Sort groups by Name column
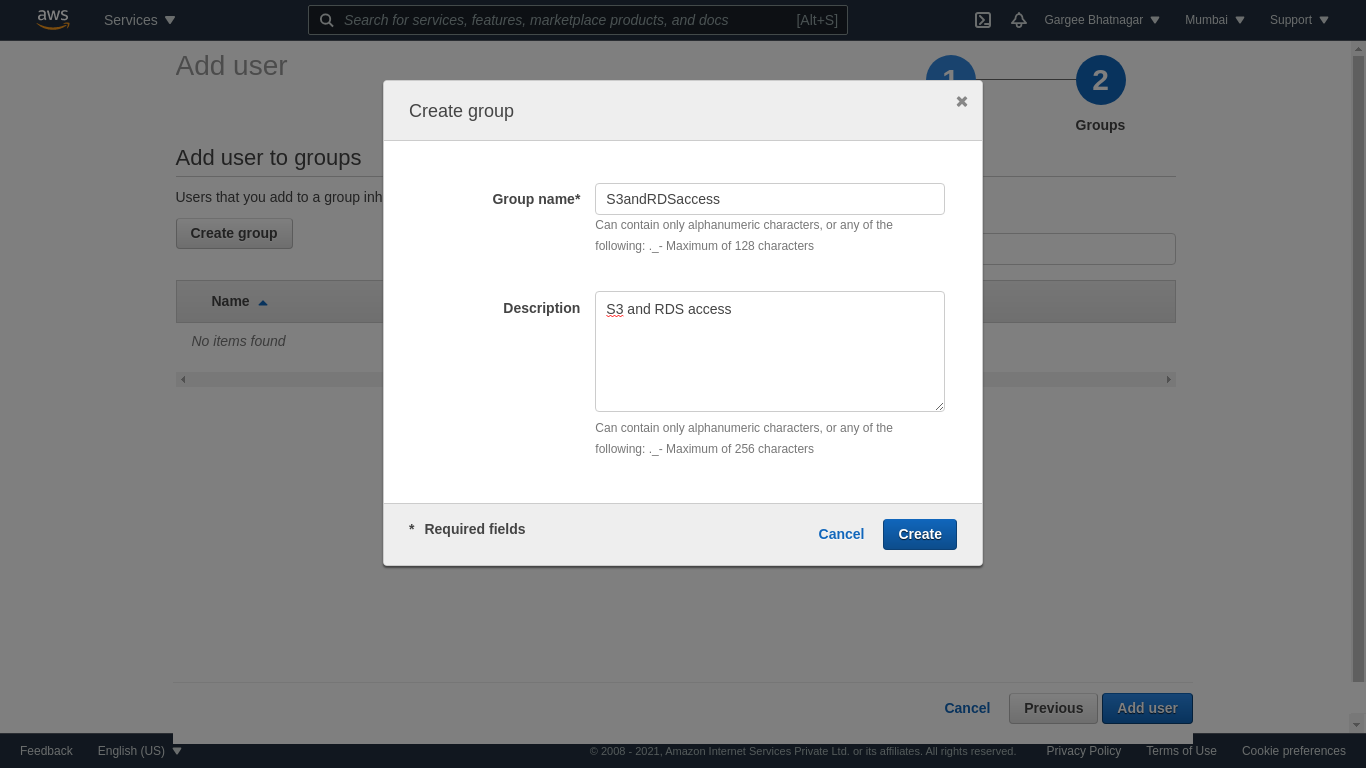 (x=239, y=301)
